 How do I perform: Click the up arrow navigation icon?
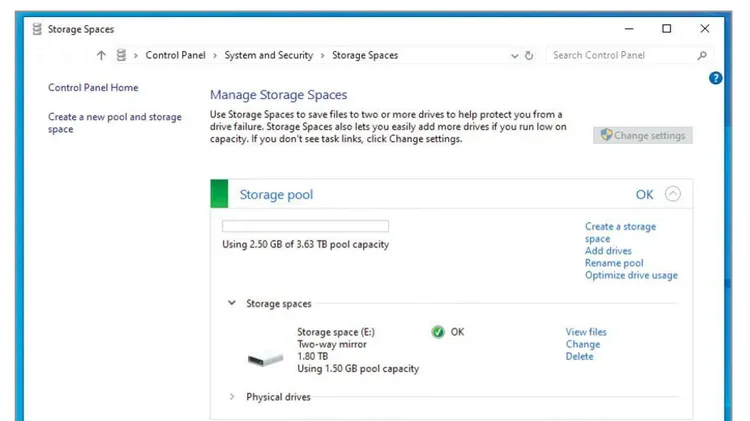(x=101, y=55)
